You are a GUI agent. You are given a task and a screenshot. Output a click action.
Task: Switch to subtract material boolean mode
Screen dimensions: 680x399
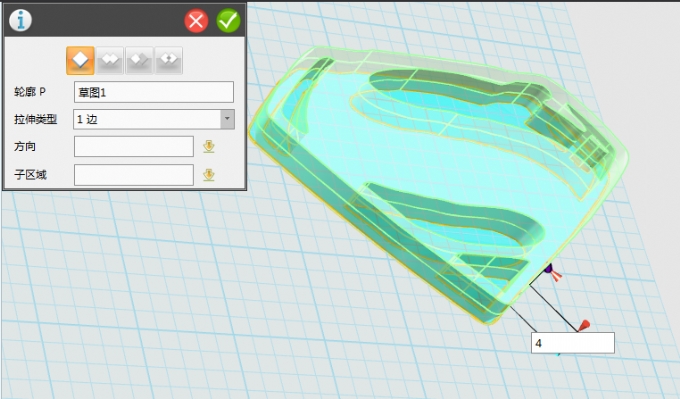[x=139, y=60]
